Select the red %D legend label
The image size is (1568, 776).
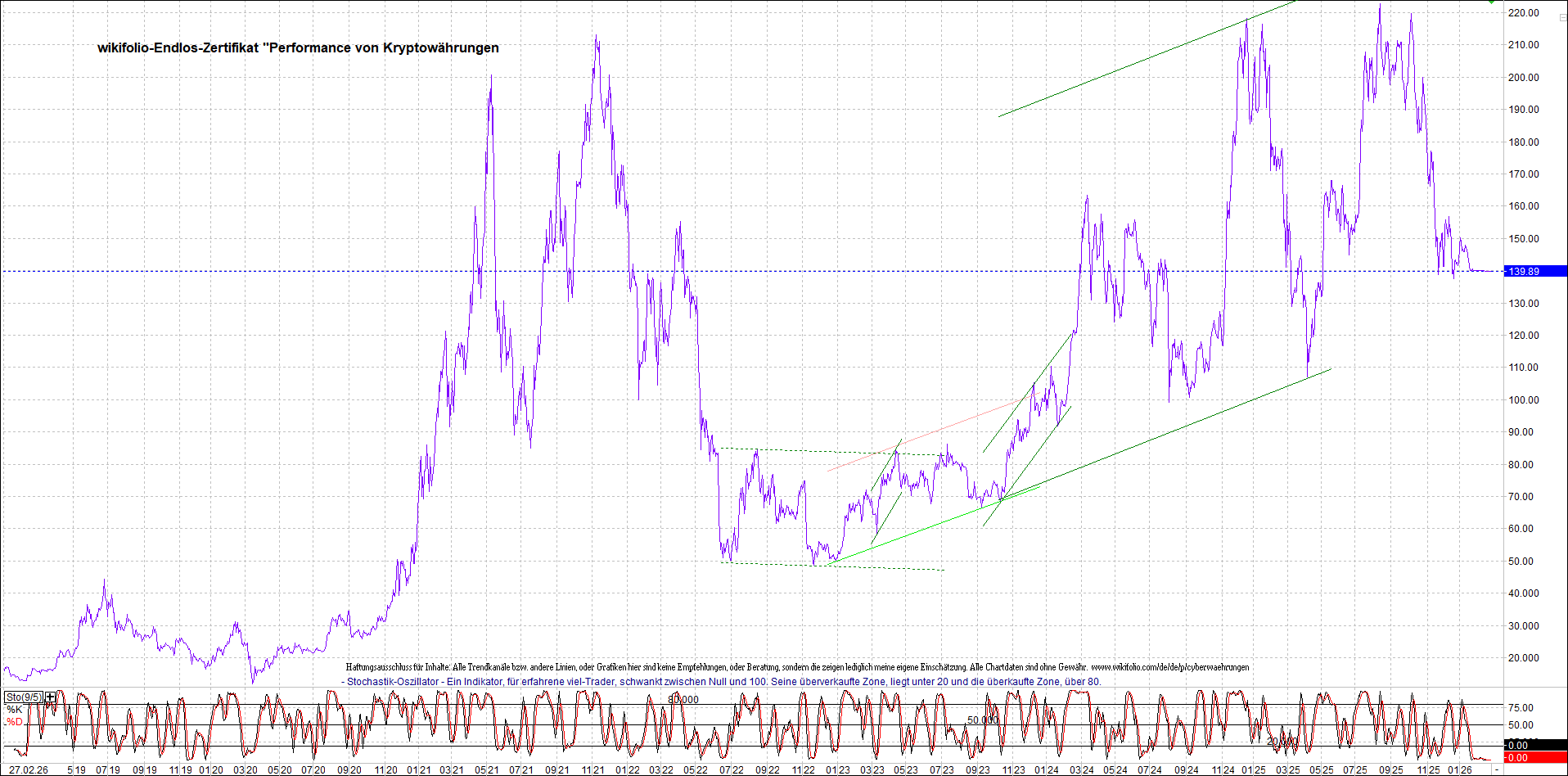coord(15,722)
